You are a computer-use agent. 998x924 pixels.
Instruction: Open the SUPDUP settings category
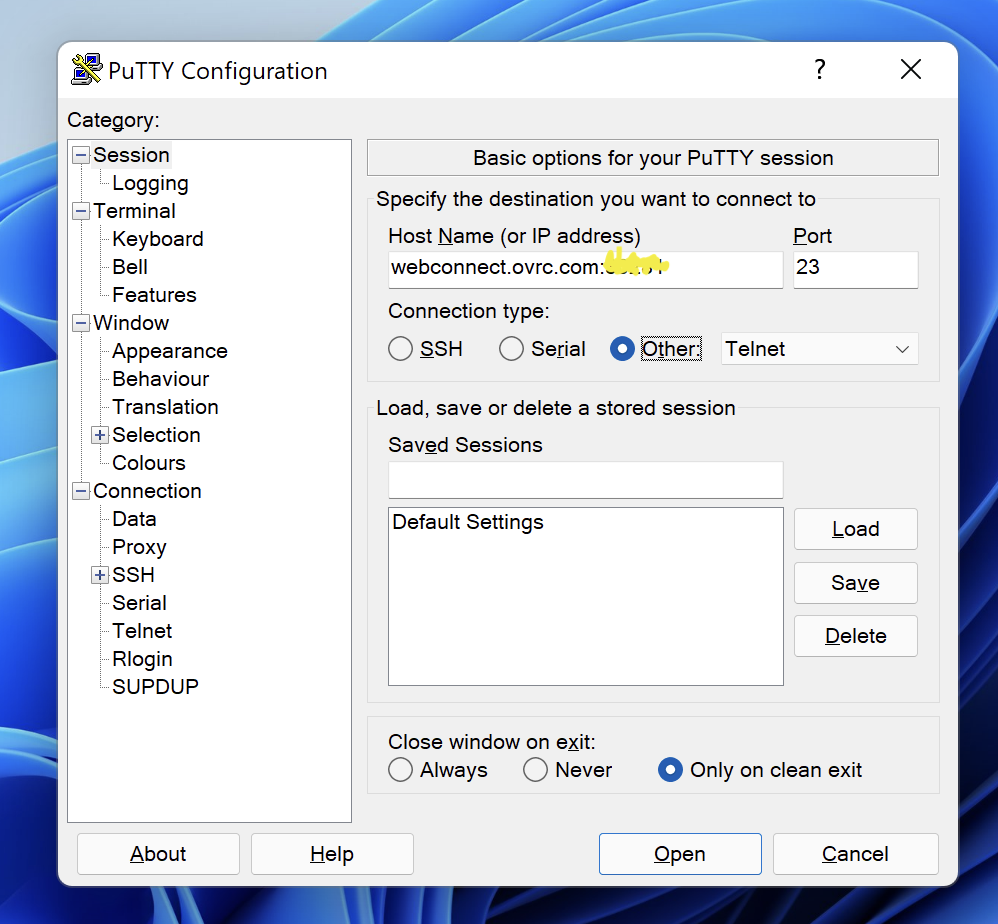(155, 687)
